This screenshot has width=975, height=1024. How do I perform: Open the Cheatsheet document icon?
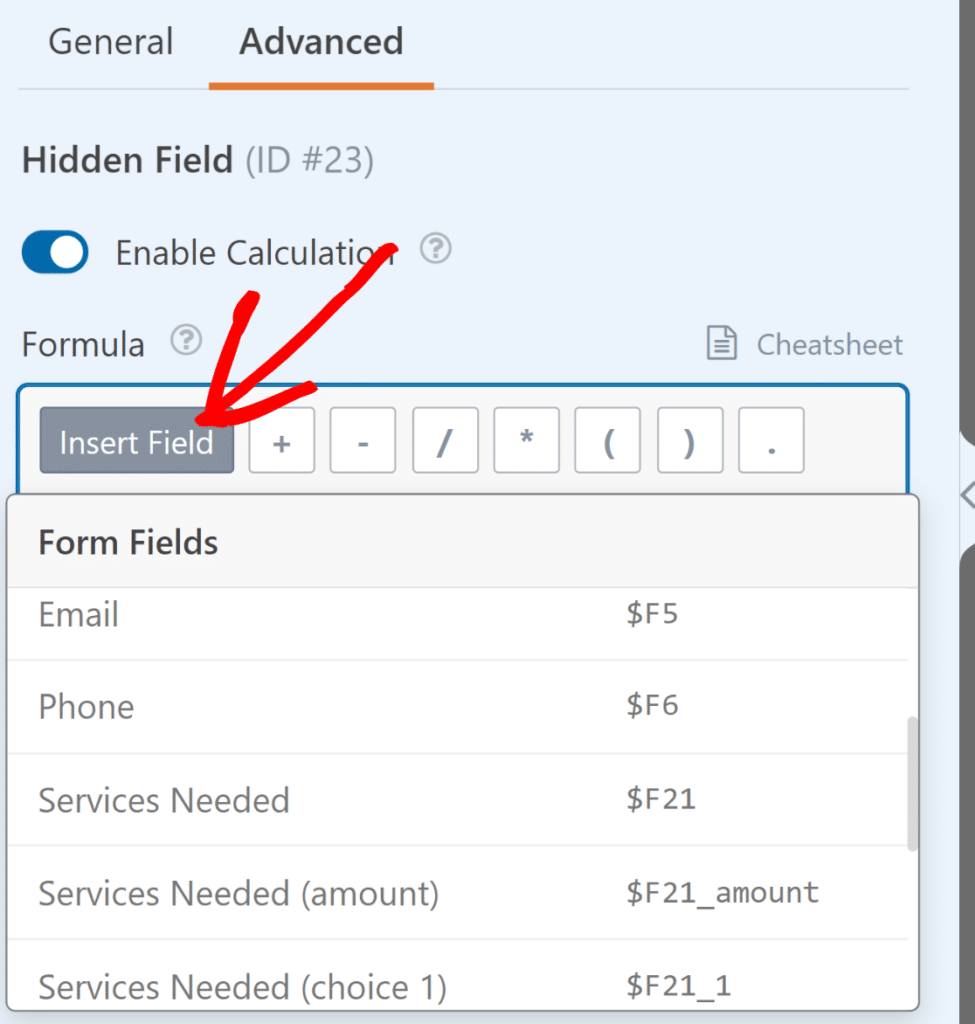[x=722, y=343]
